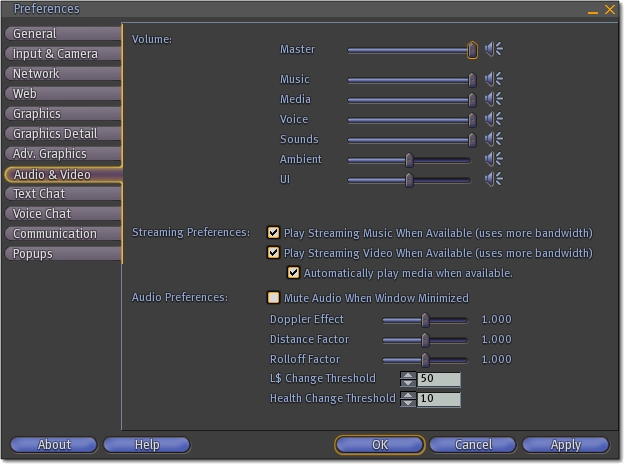624x464 pixels.
Task: Mute the Master volume speaker icon
Action: [x=493, y=49]
